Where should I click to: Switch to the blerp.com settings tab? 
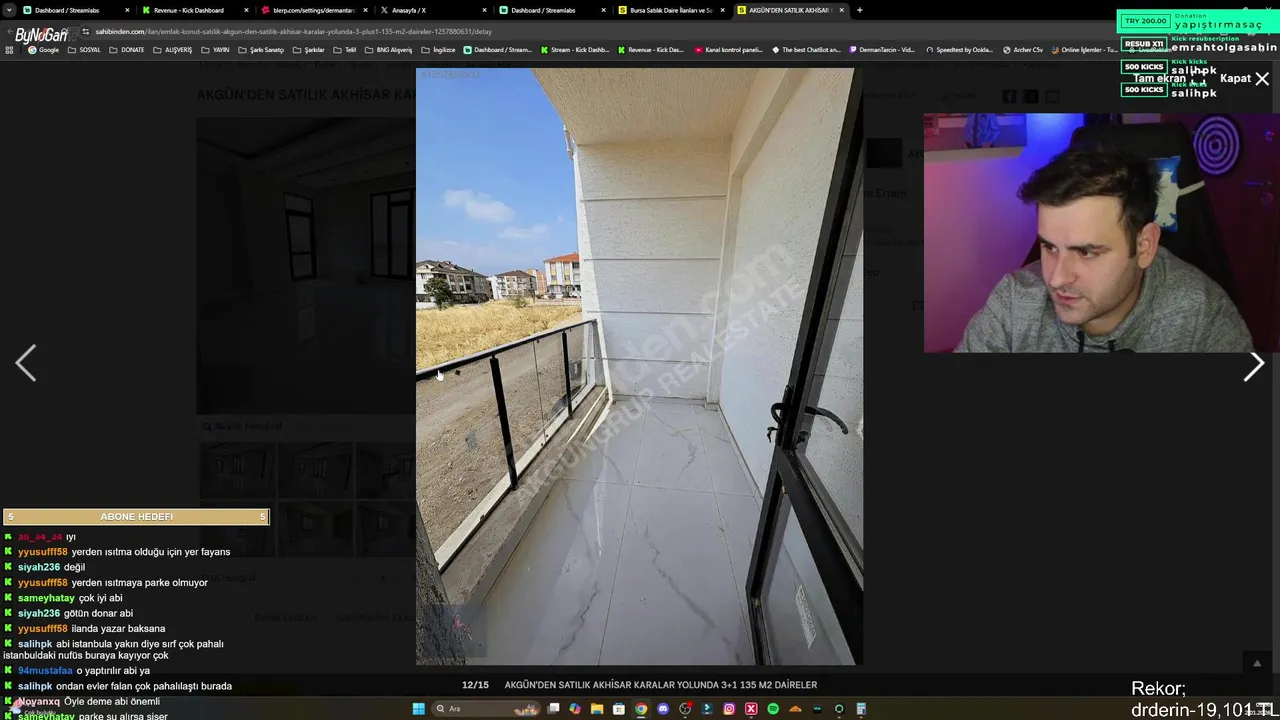(315, 10)
